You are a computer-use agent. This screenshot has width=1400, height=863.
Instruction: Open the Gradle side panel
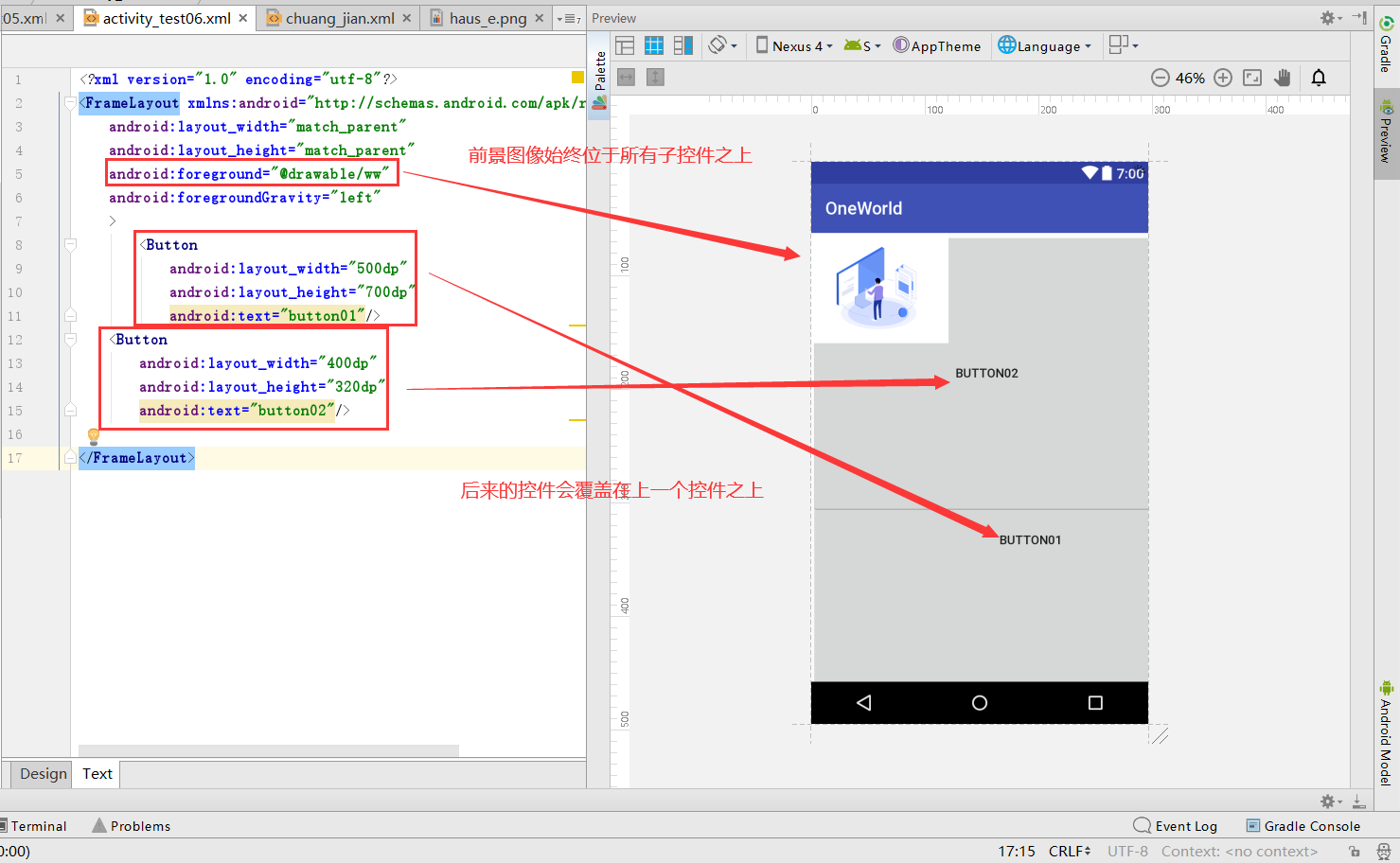pos(1387,45)
